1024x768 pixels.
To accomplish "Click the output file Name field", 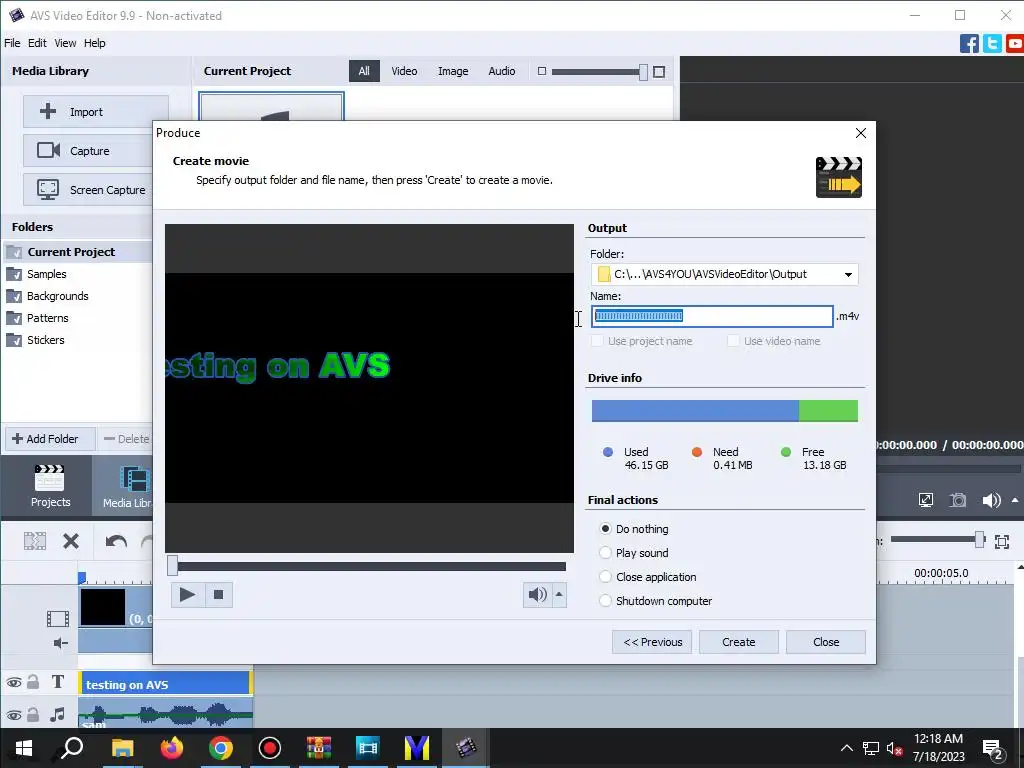I will pos(712,316).
